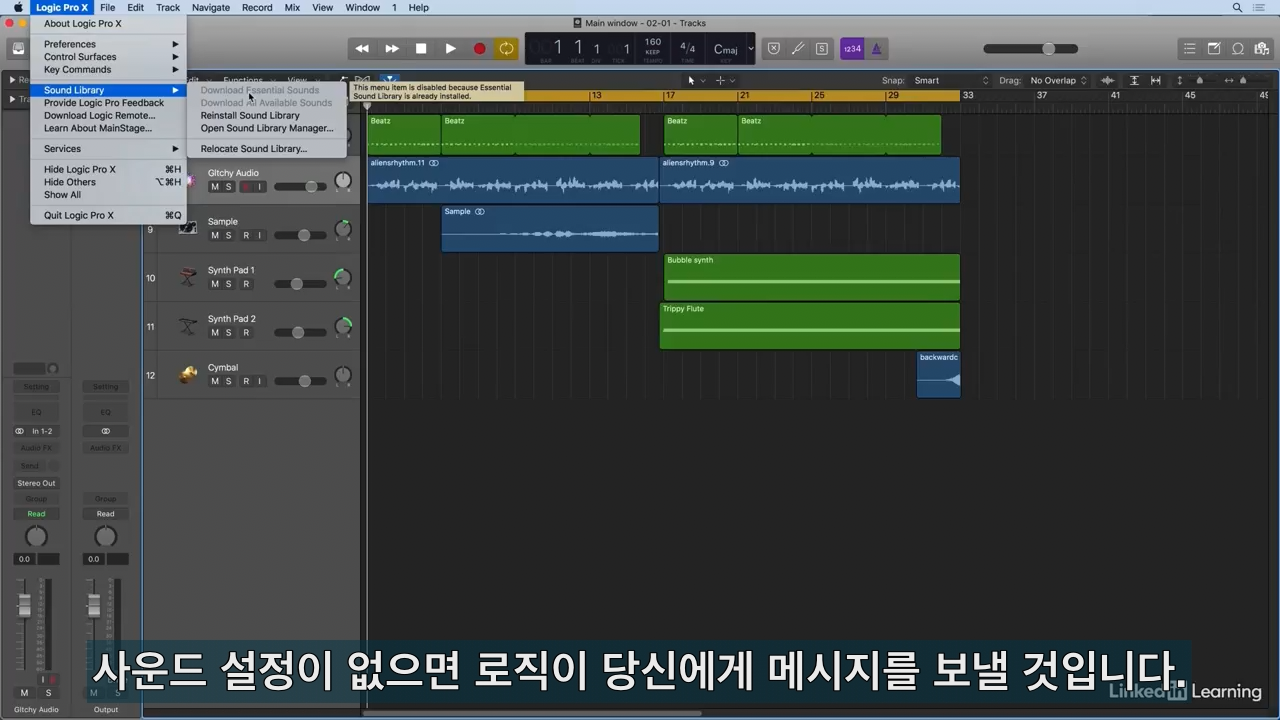
Task: Expand the Control Surfaces submenu
Action: 110,57
